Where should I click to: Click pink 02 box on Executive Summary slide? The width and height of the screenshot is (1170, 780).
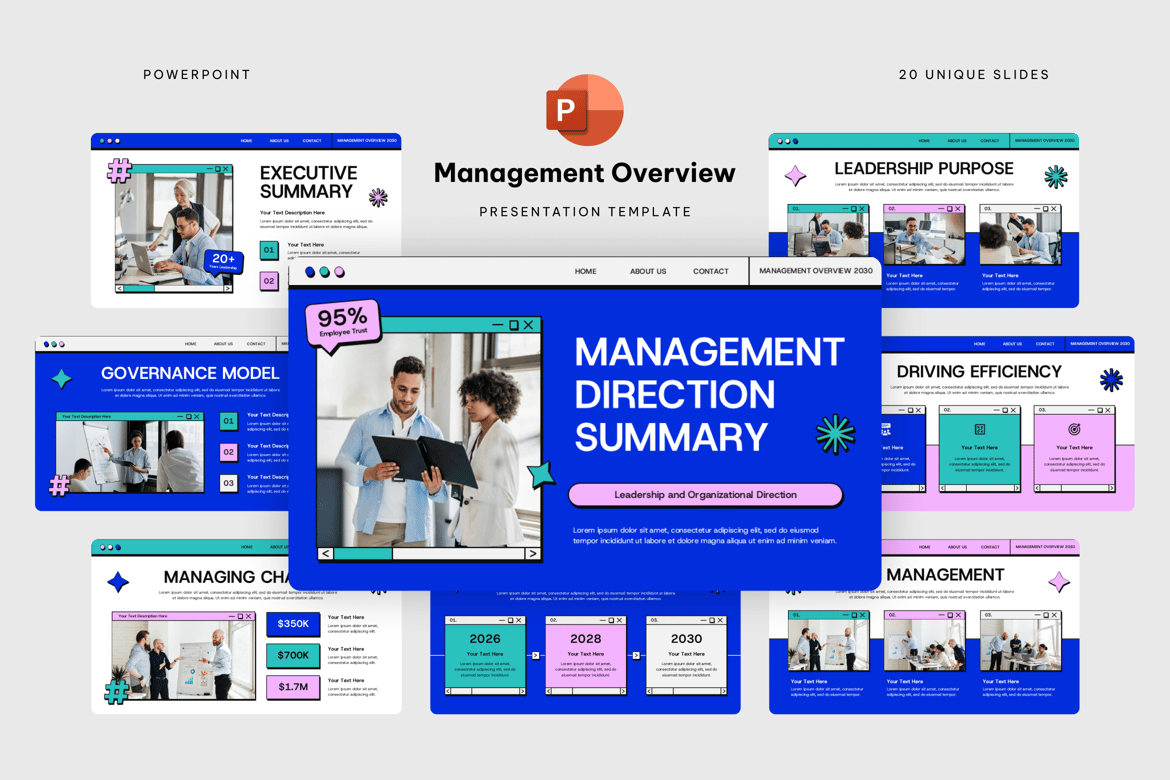click(x=269, y=281)
